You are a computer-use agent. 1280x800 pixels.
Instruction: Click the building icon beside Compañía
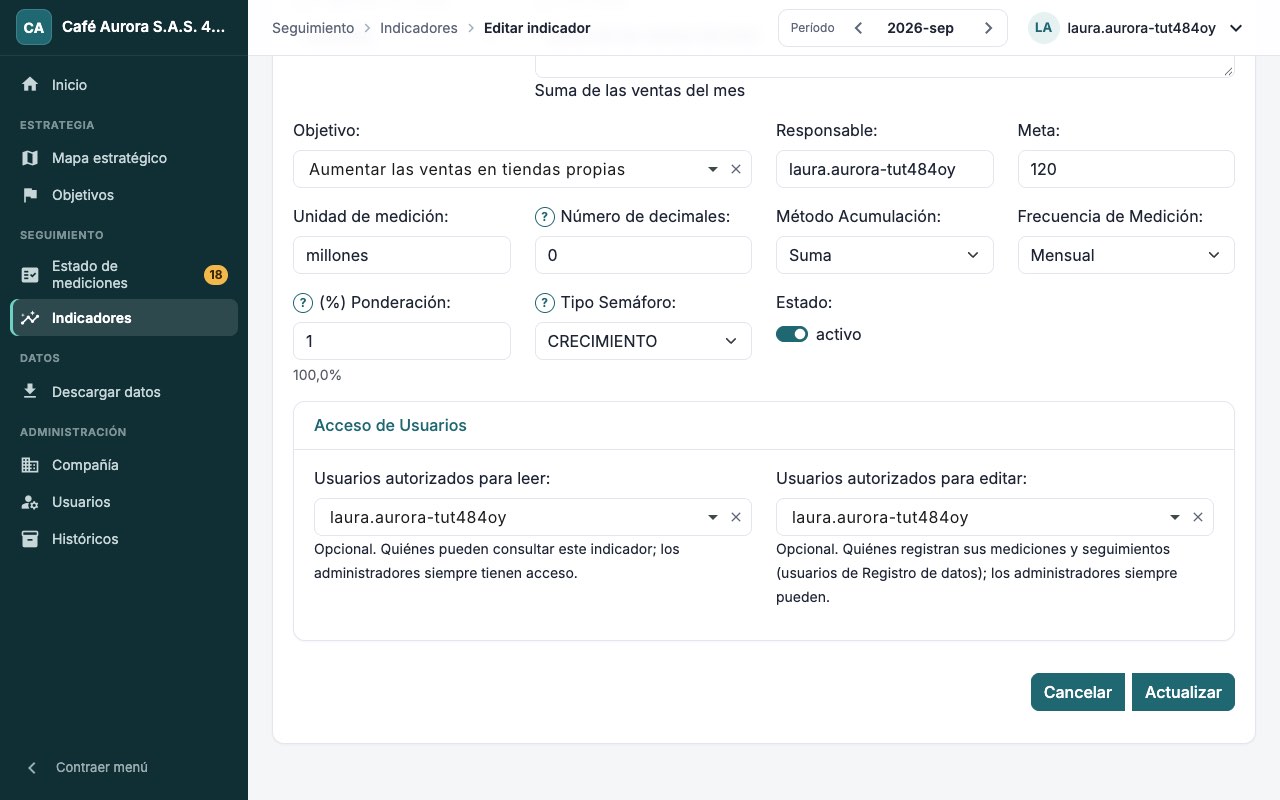click(30, 465)
